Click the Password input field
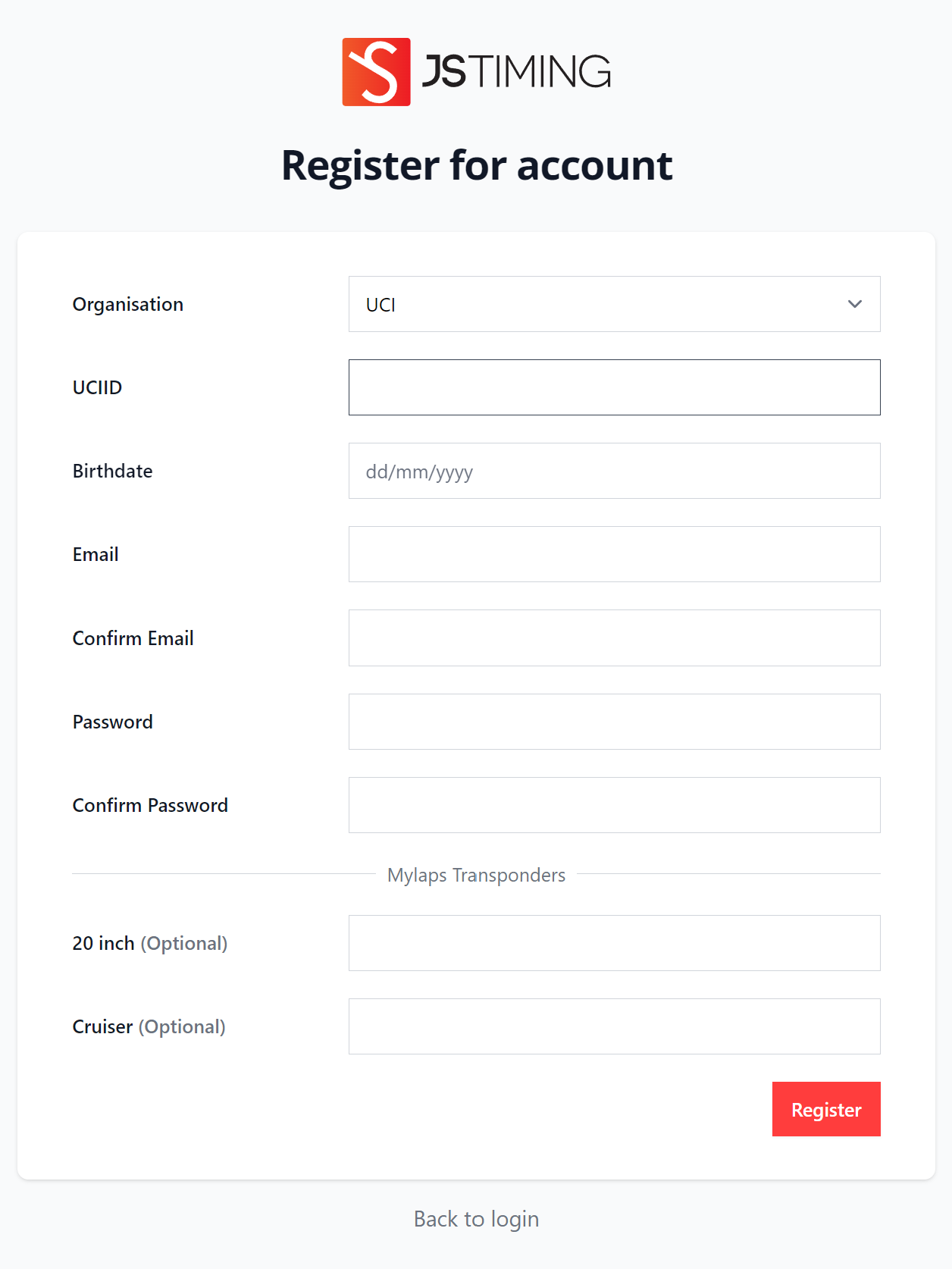The image size is (952, 1269). (x=614, y=721)
